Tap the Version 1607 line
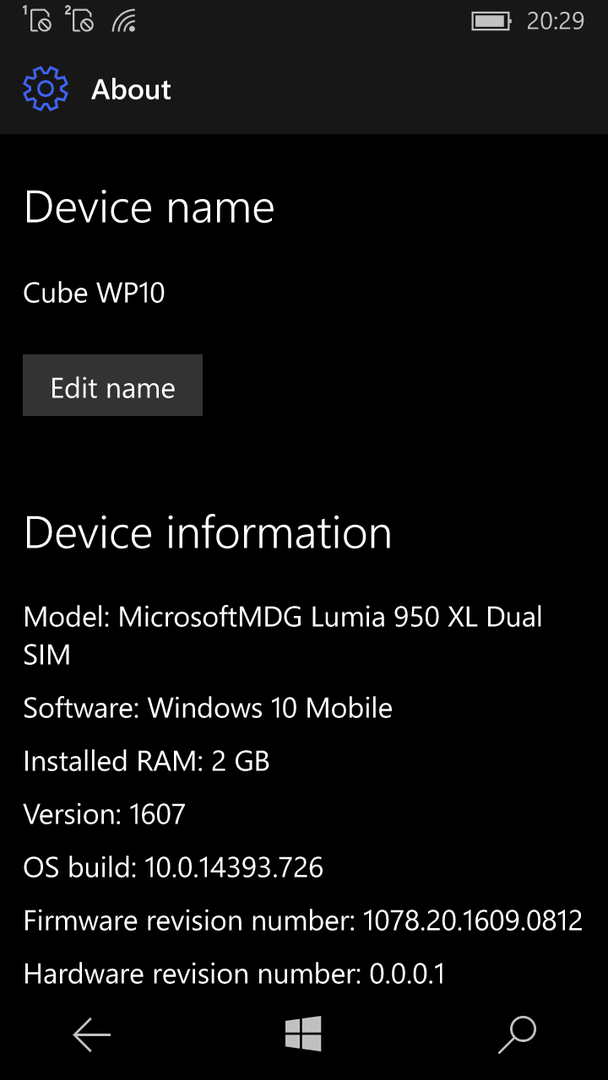This screenshot has width=608, height=1080. 105,815
